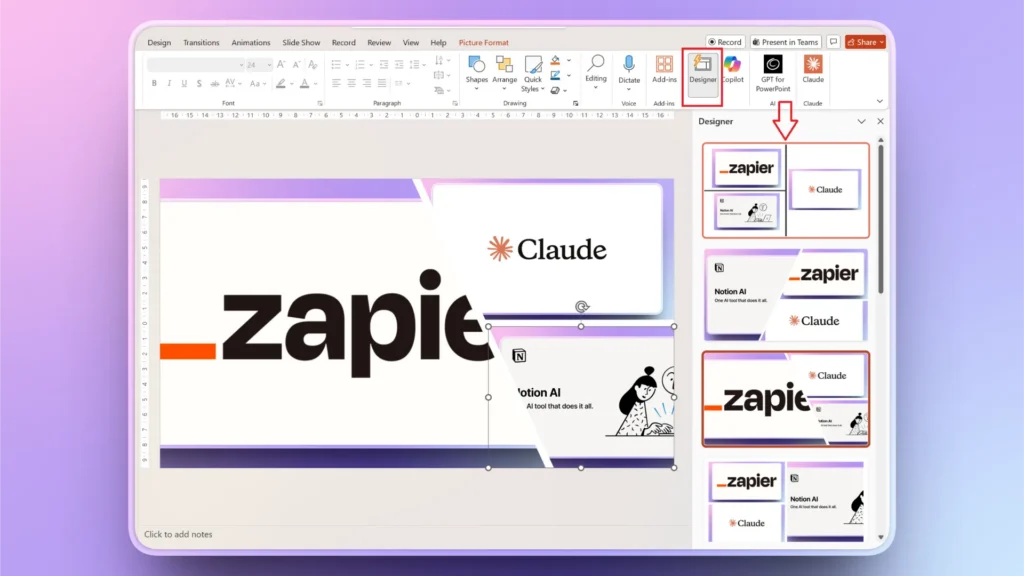Switch to the Transitions tab
The width and height of the screenshot is (1024, 576).
(x=201, y=42)
